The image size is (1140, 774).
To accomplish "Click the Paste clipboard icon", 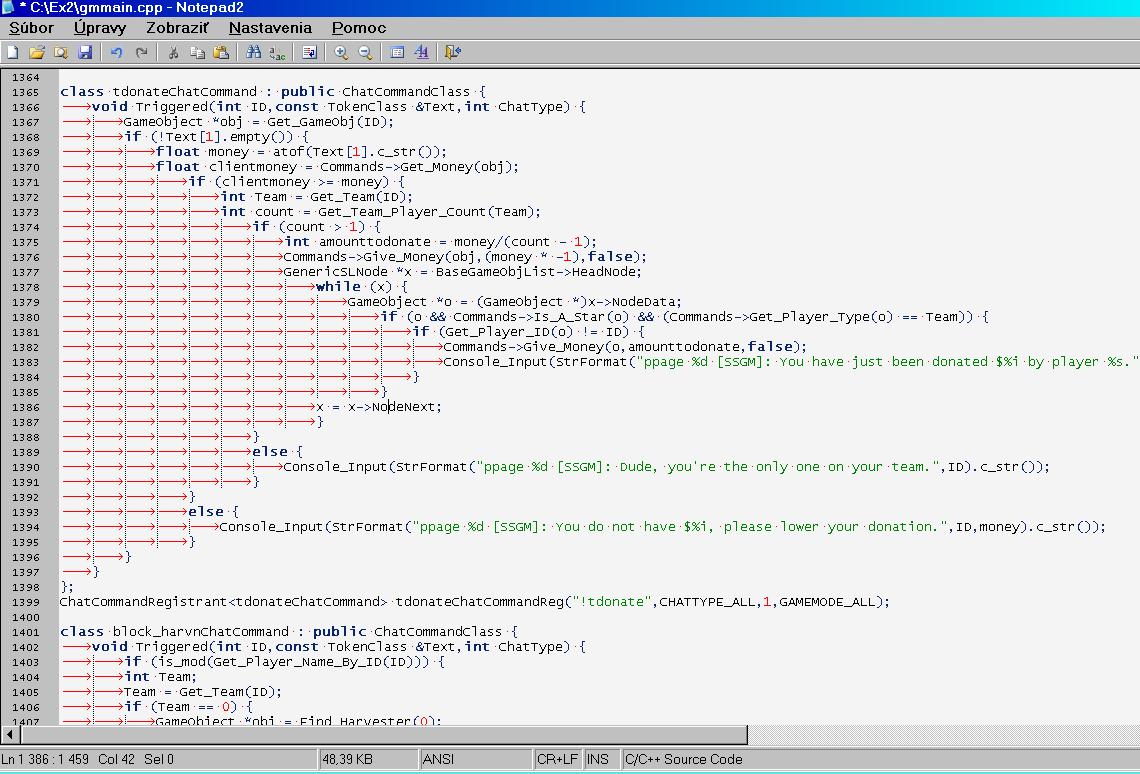I will point(221,52).
